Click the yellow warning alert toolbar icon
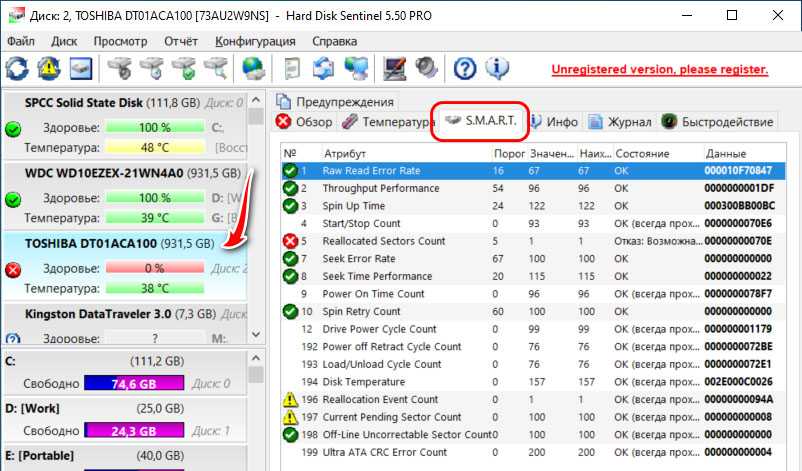This screenshot has width=802, height=471. (49, 69)
